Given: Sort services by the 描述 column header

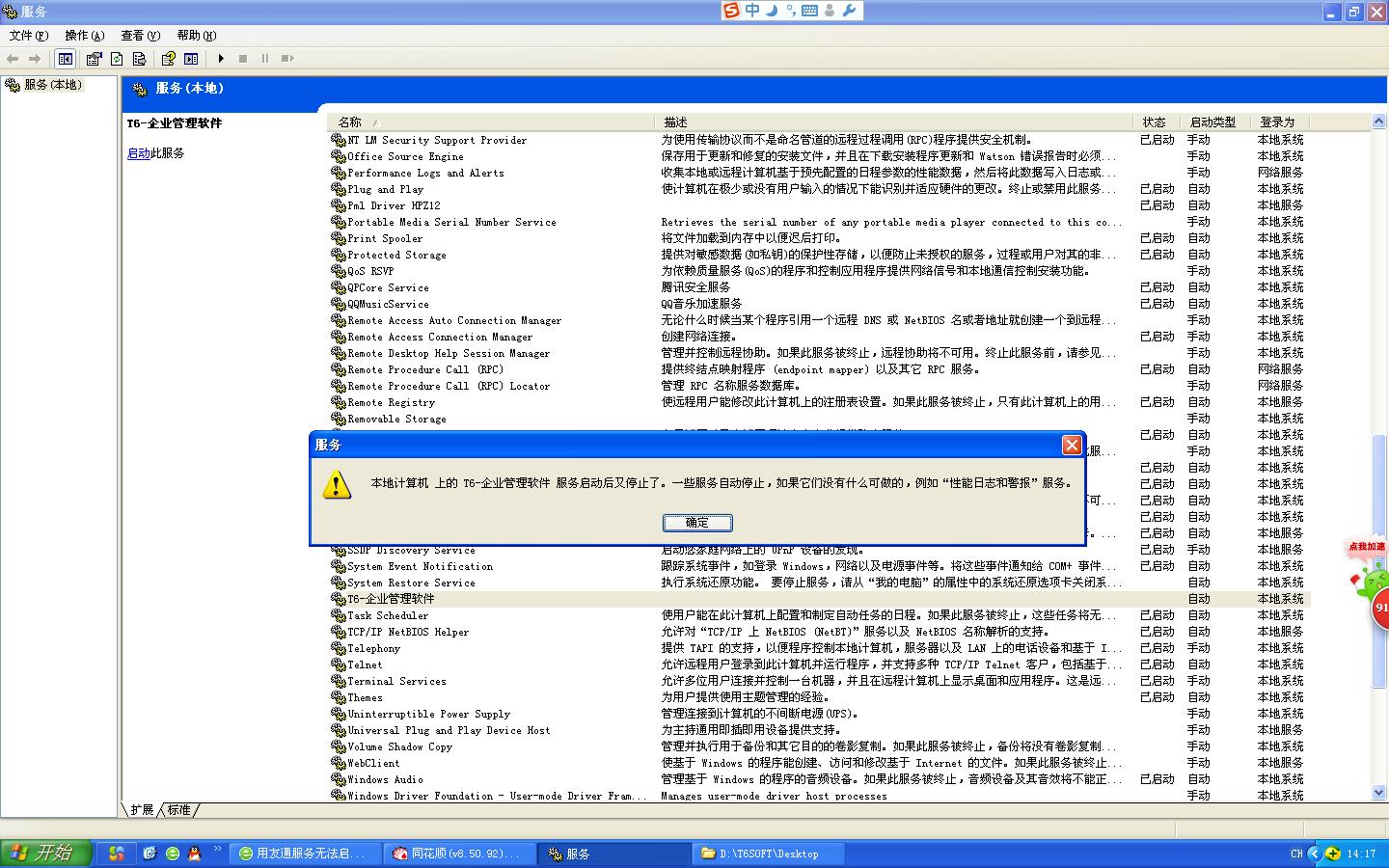Looking at the screenshot, I should [x=893, y=122].
